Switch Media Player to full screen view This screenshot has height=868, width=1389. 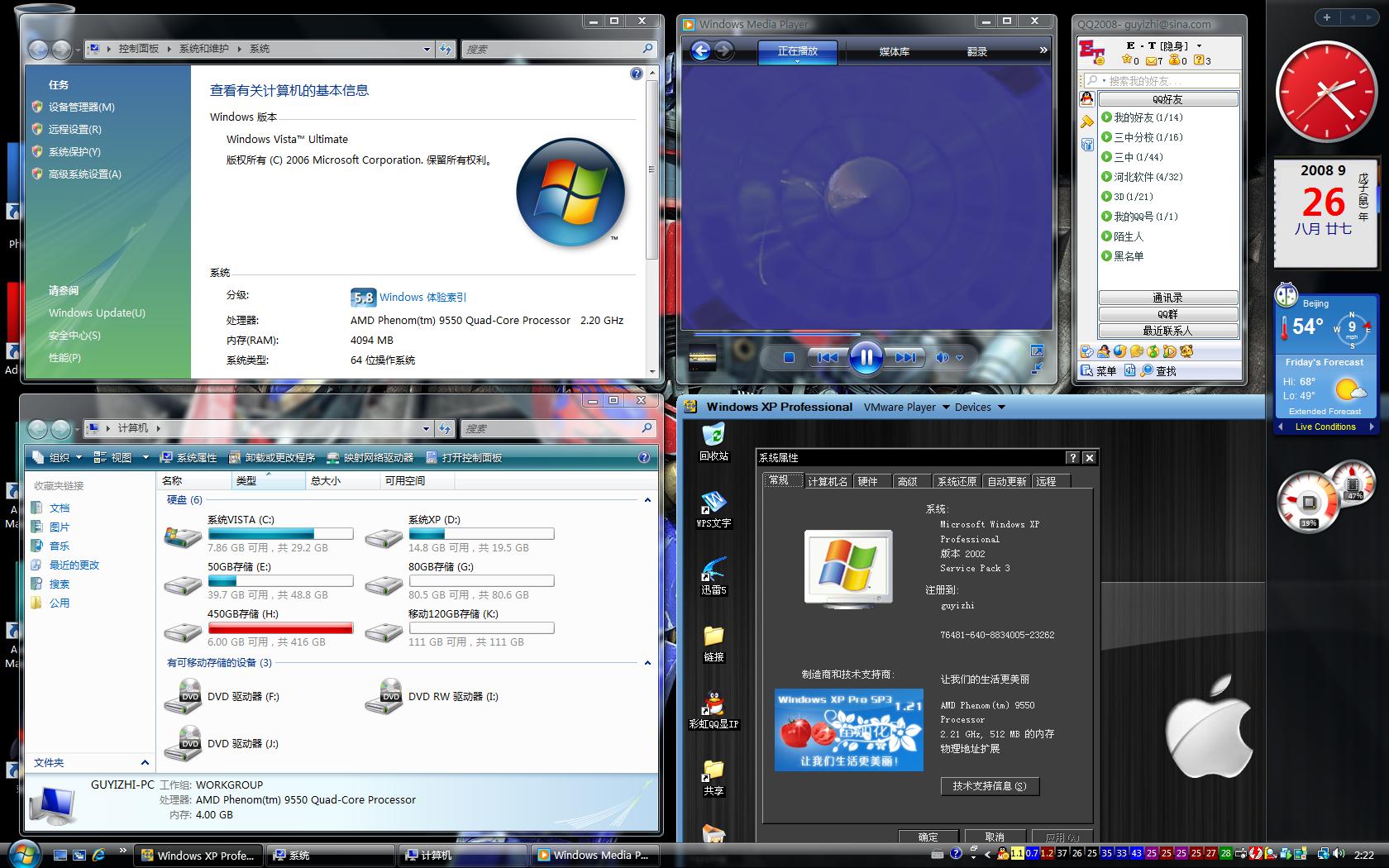(x=1037, y=351)
